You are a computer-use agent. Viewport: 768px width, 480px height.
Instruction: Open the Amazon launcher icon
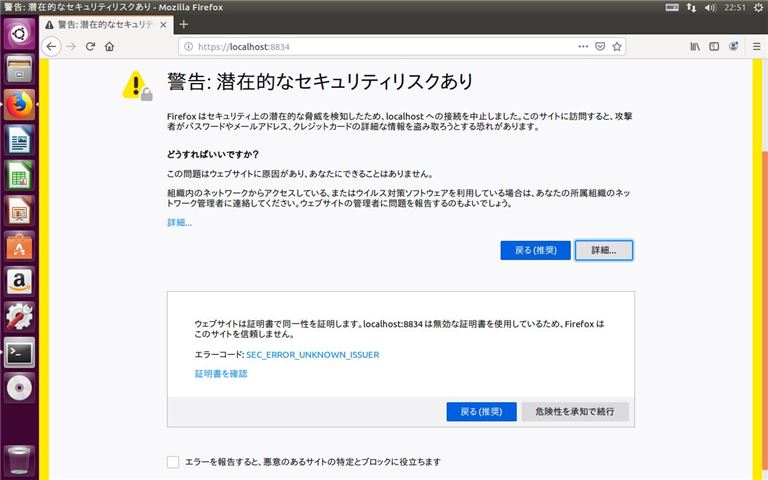click(x=19, y=282)
